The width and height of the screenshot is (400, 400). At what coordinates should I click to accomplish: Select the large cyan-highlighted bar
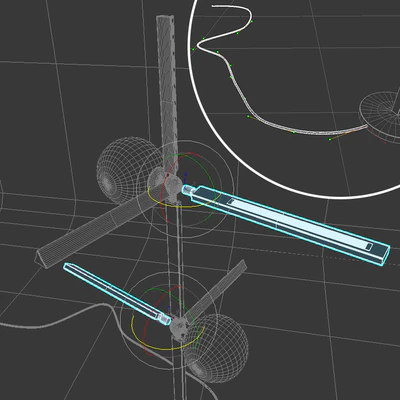(x=287, y=224)
